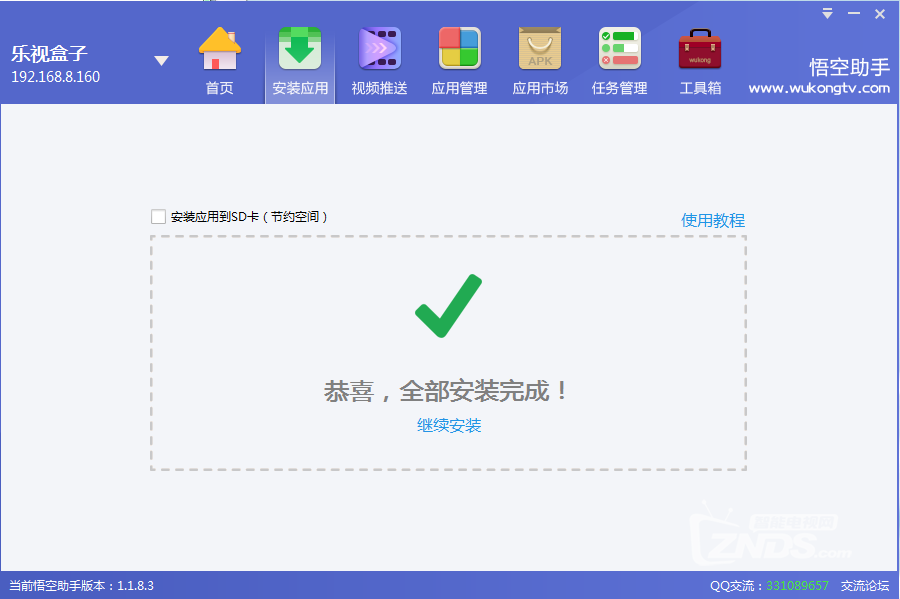This screenshot has width=900, height=599.
Task: Open the 应用市场 APK market icon
Action: click(x=540, y=49)
